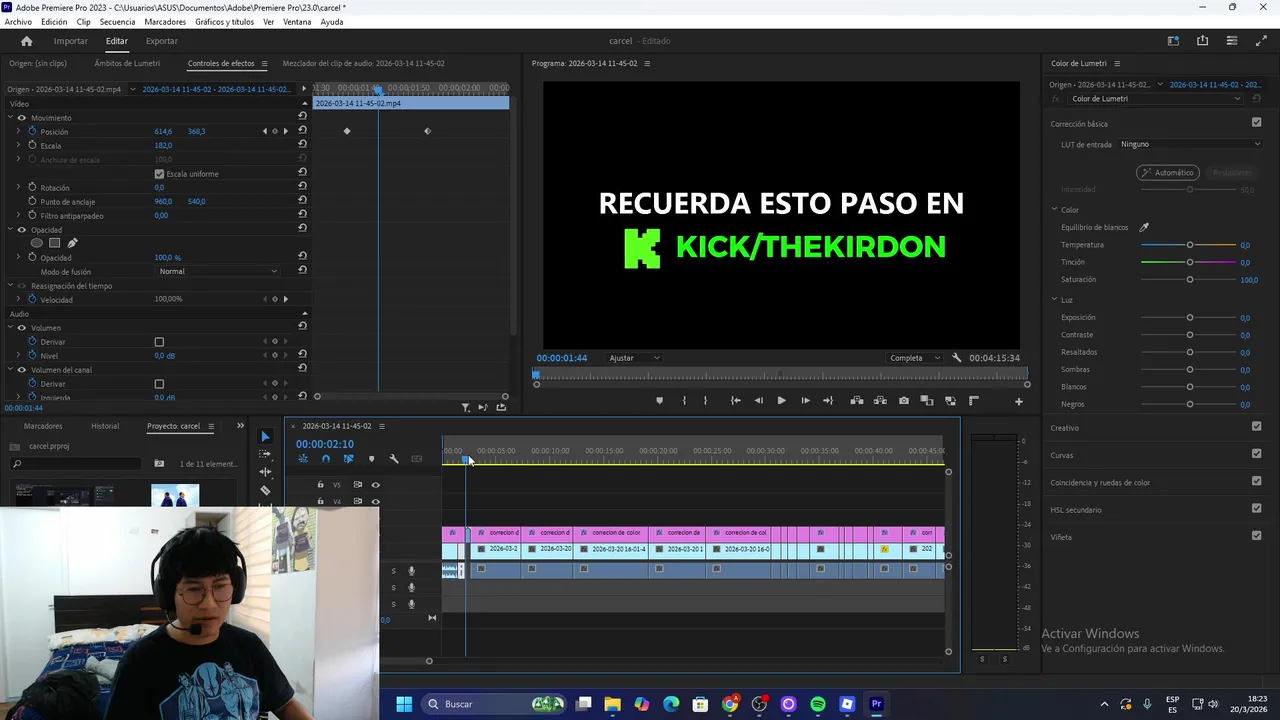Expand the Rotación property
1280x720 pixels.
[18, 187]
